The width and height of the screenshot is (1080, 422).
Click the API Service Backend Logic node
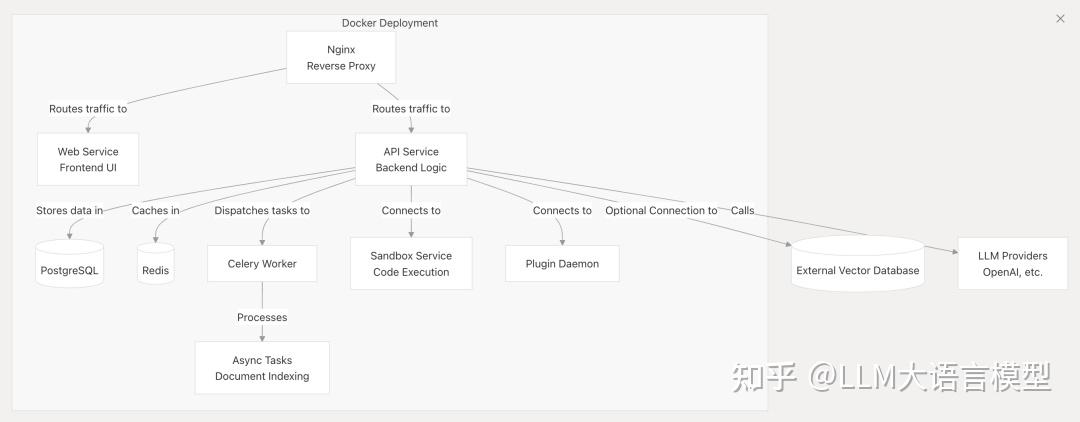tap(411, 160)
